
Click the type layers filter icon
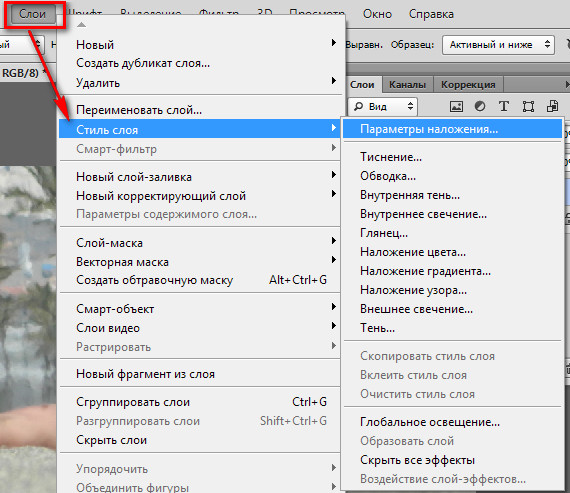point(504,107)
